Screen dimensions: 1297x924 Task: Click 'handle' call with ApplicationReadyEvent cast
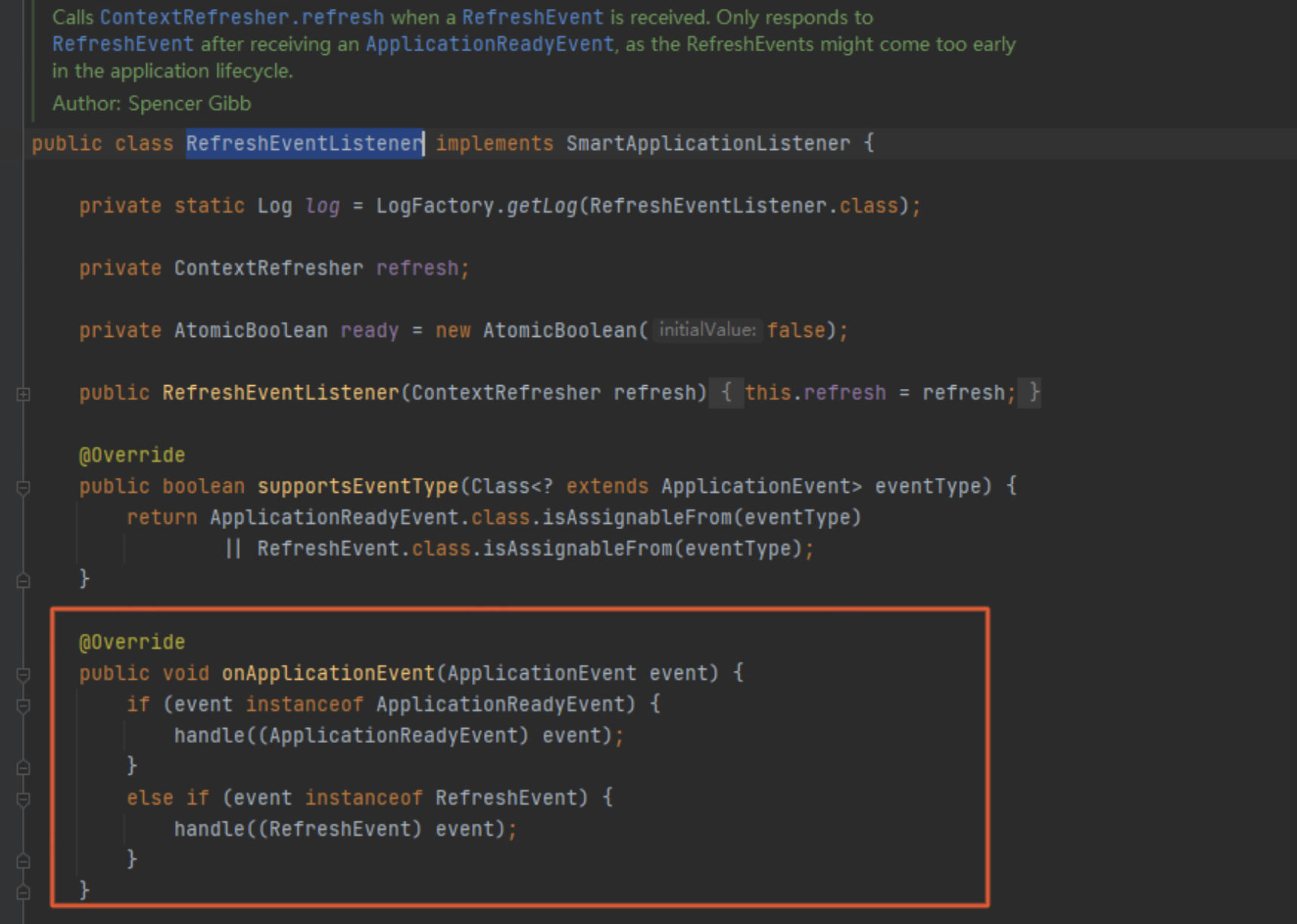210,736
